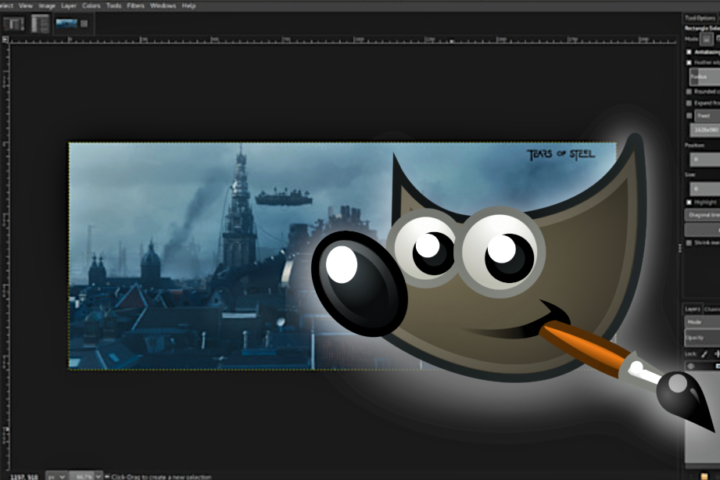Screen dimensions: 720x480
Task: Click the dock separator handle right of canvas
Action: point(680,248)
